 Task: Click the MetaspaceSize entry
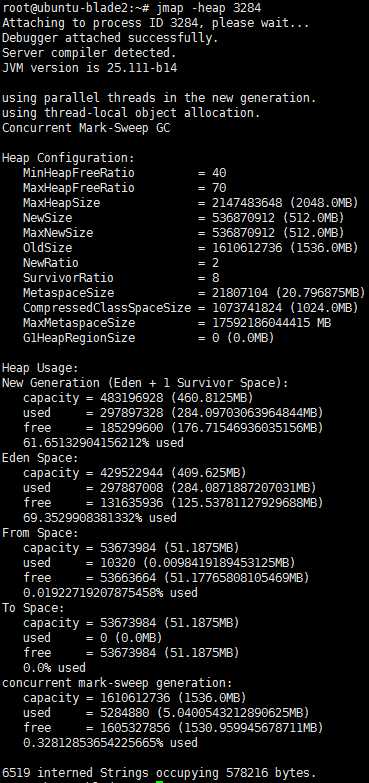point(194,293)
